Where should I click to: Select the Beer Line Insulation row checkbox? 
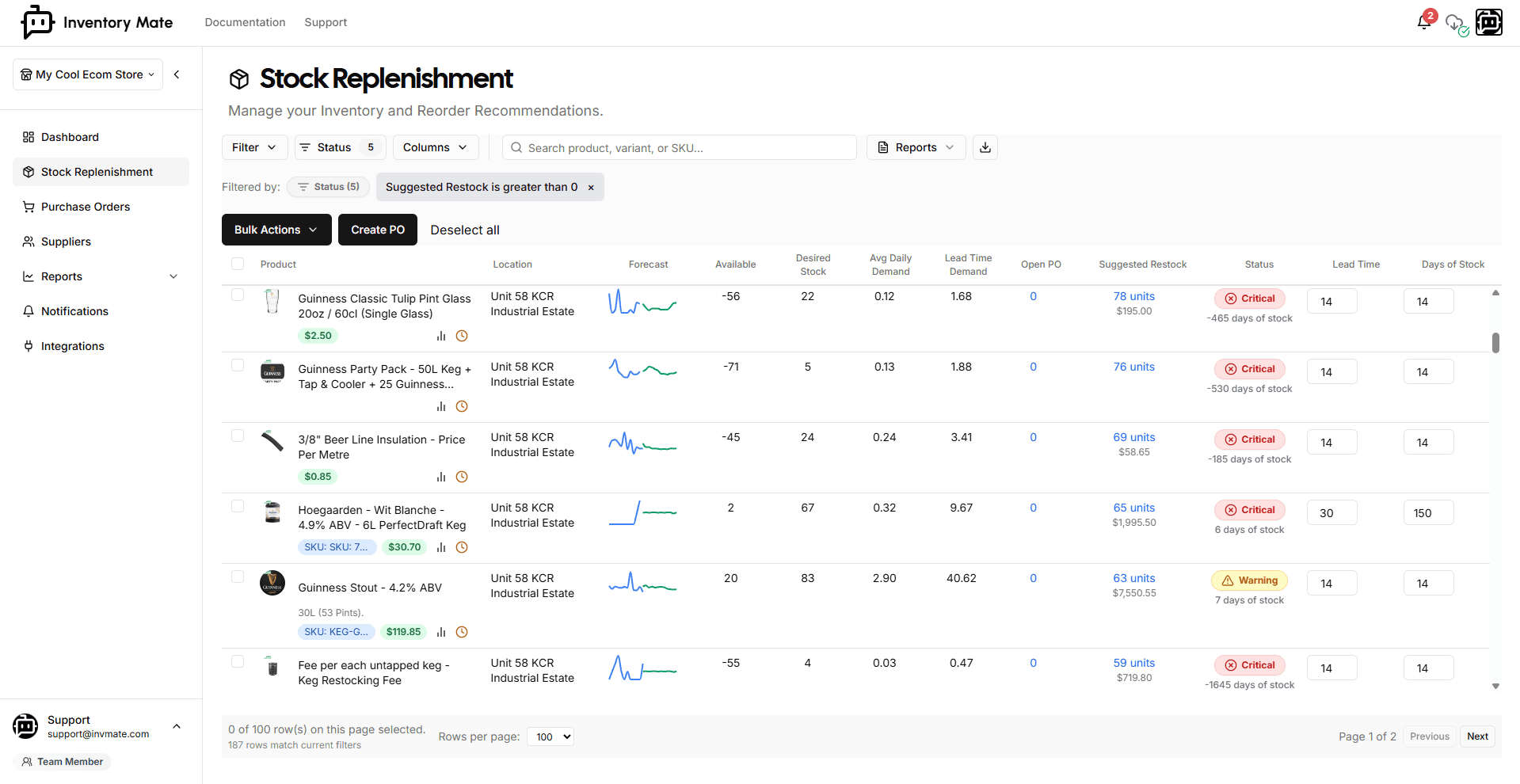click(238, 436)
